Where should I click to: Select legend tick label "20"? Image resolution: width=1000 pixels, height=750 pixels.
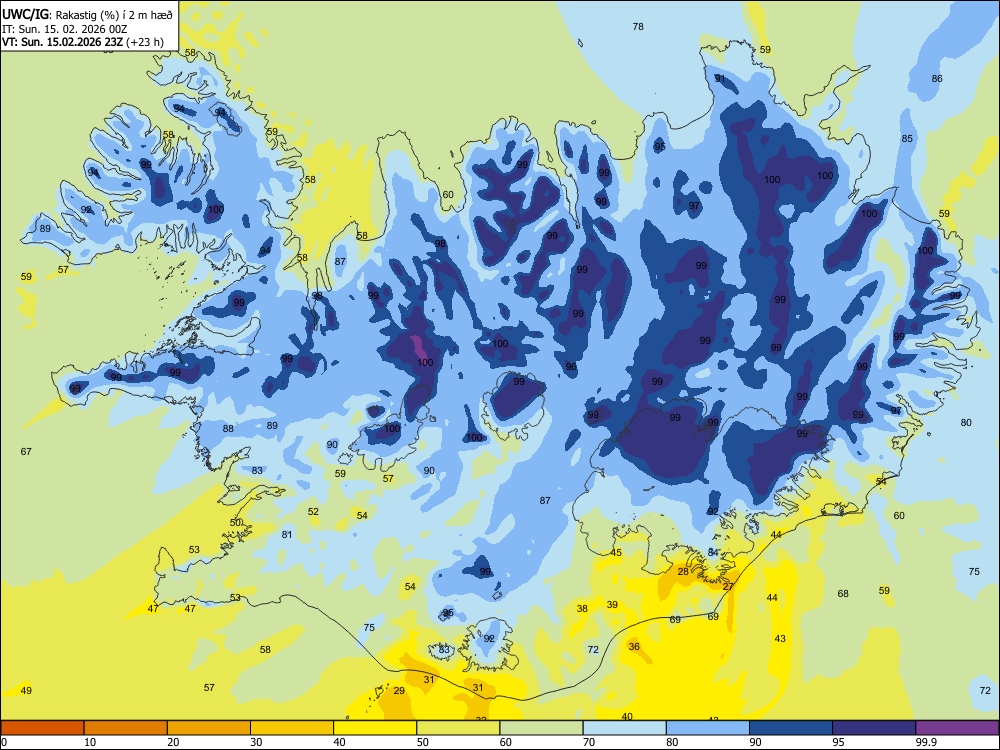(173, 742)
